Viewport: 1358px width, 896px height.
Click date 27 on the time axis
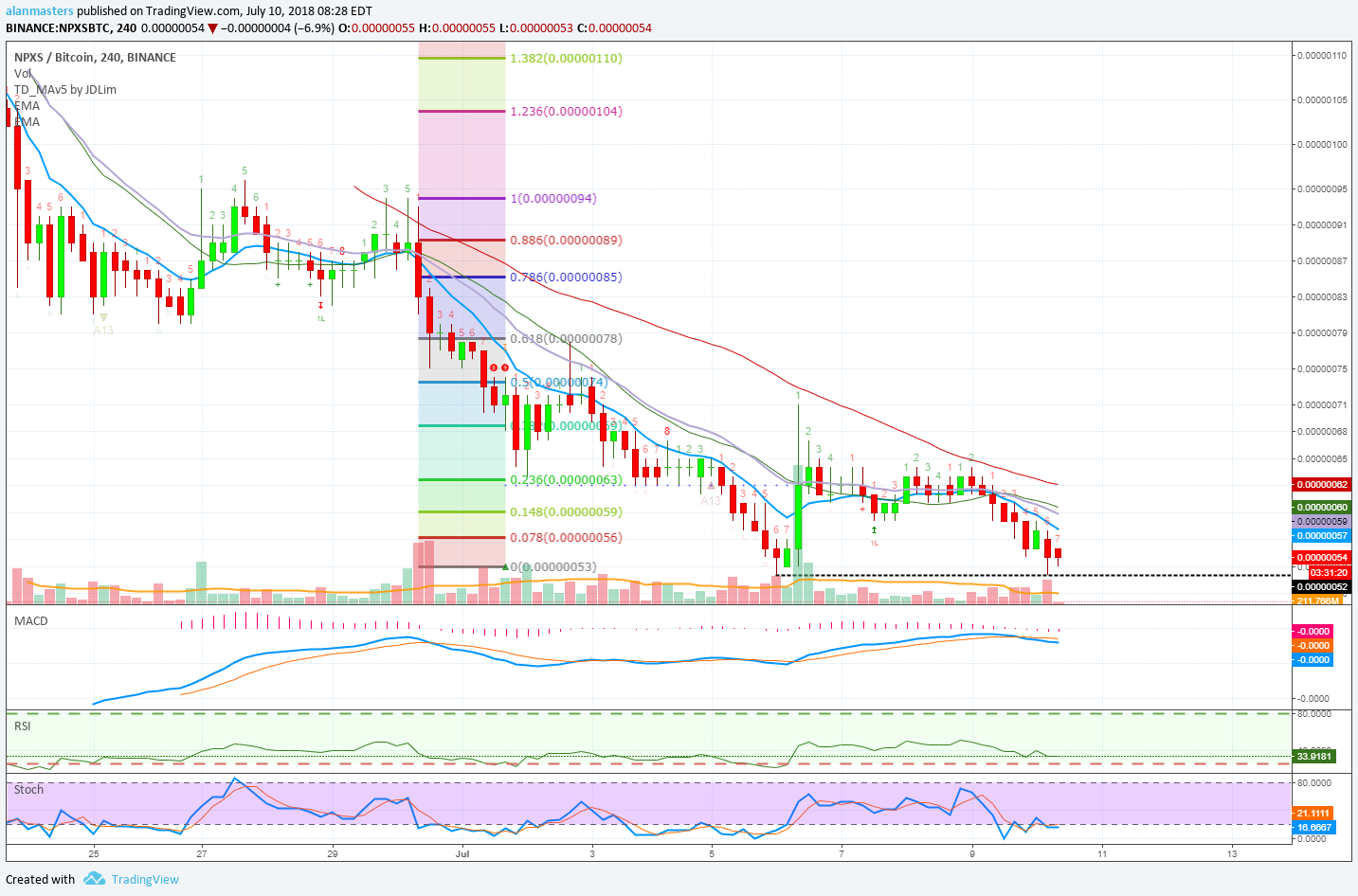[x=202, y=852]
